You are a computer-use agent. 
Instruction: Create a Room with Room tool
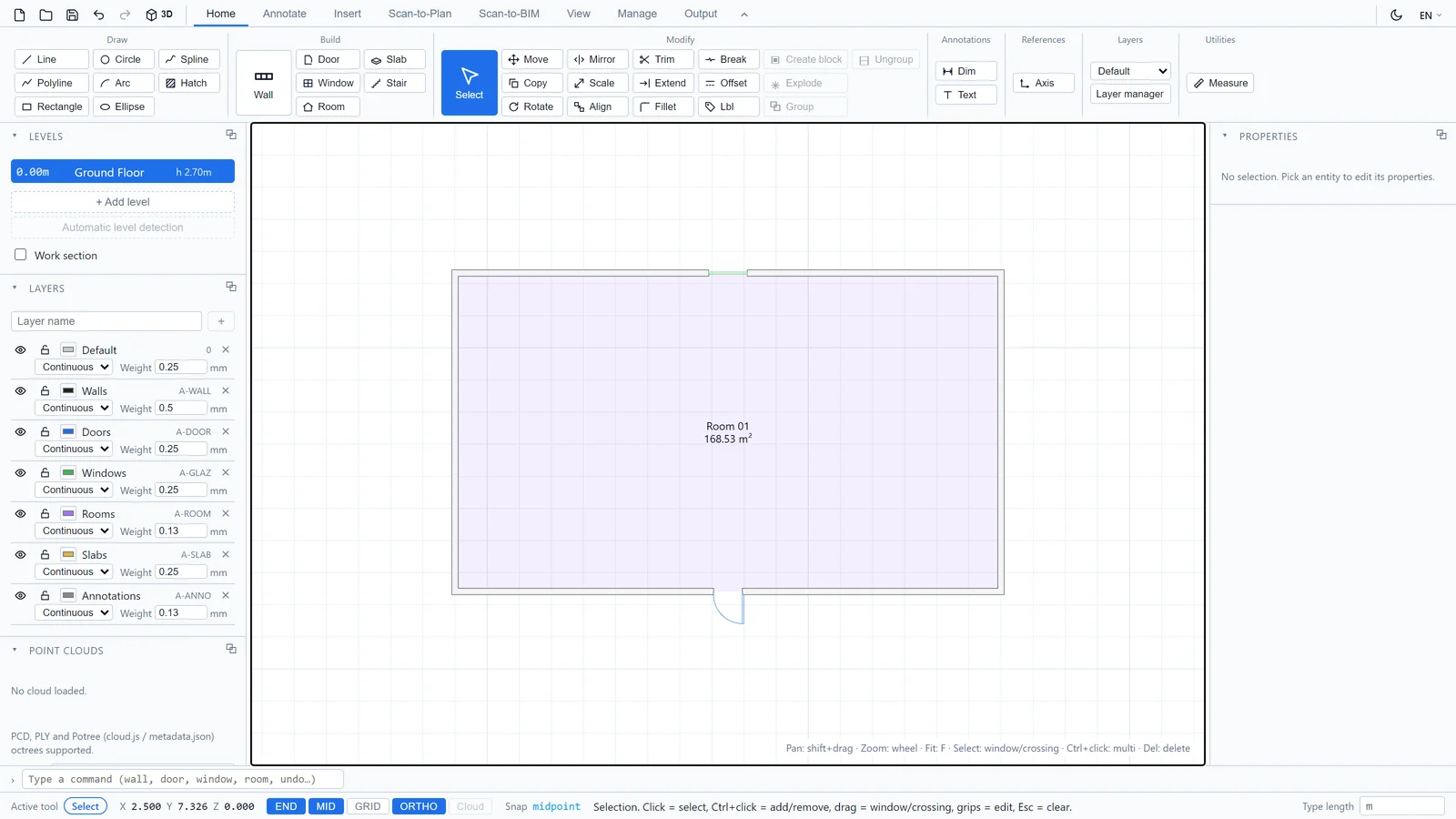coord(328,106)
